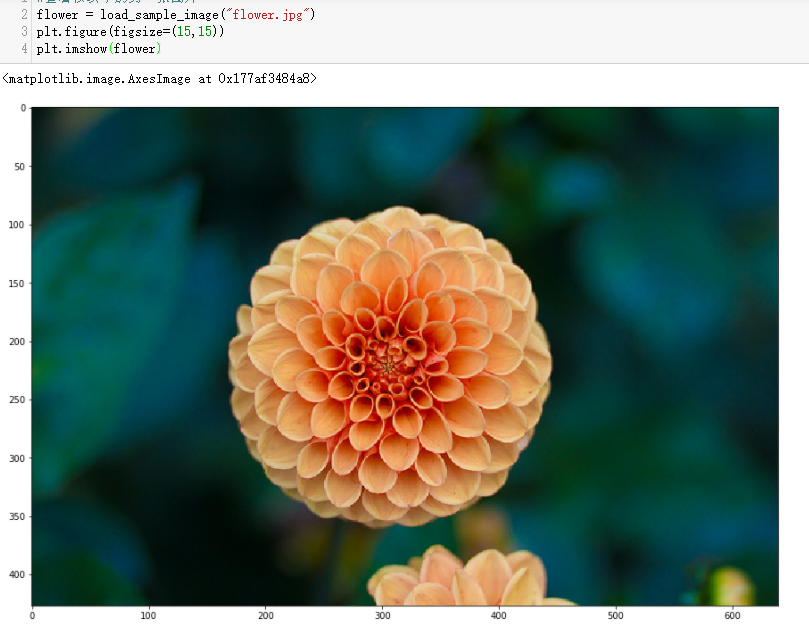
Task: Click the plt.imshow(flower) code line
Action: 99,49
